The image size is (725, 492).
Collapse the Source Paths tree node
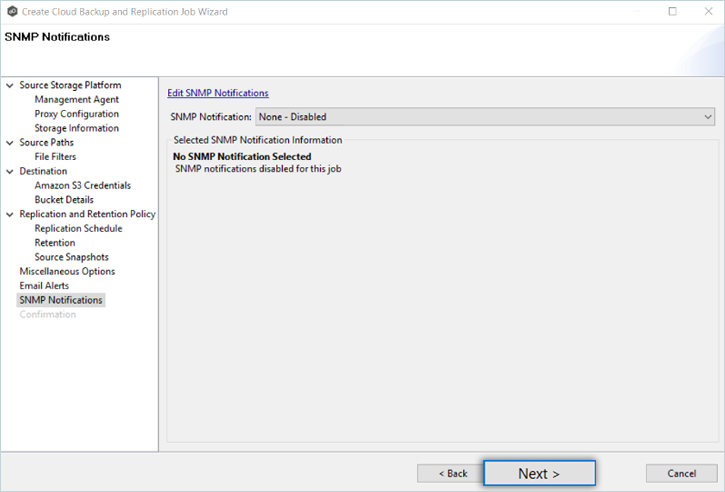(10, 143)
